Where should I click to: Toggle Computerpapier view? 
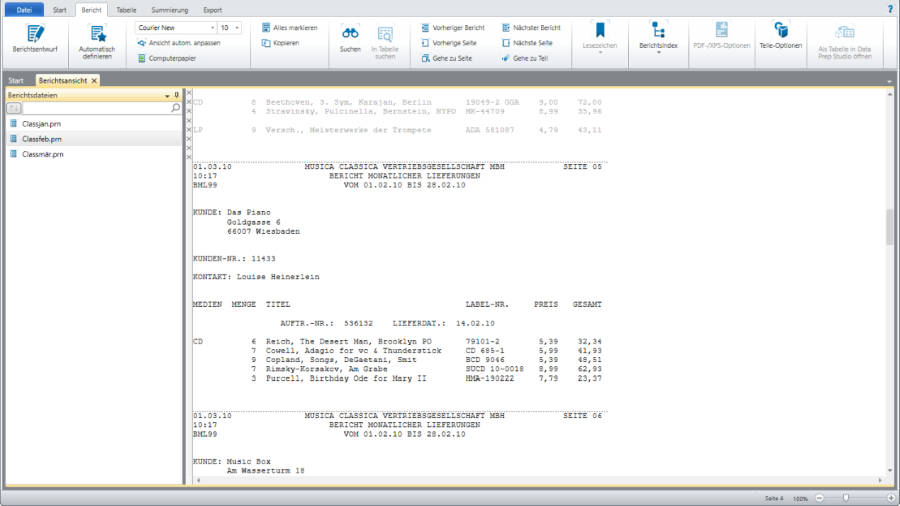[x=167, y=59]
